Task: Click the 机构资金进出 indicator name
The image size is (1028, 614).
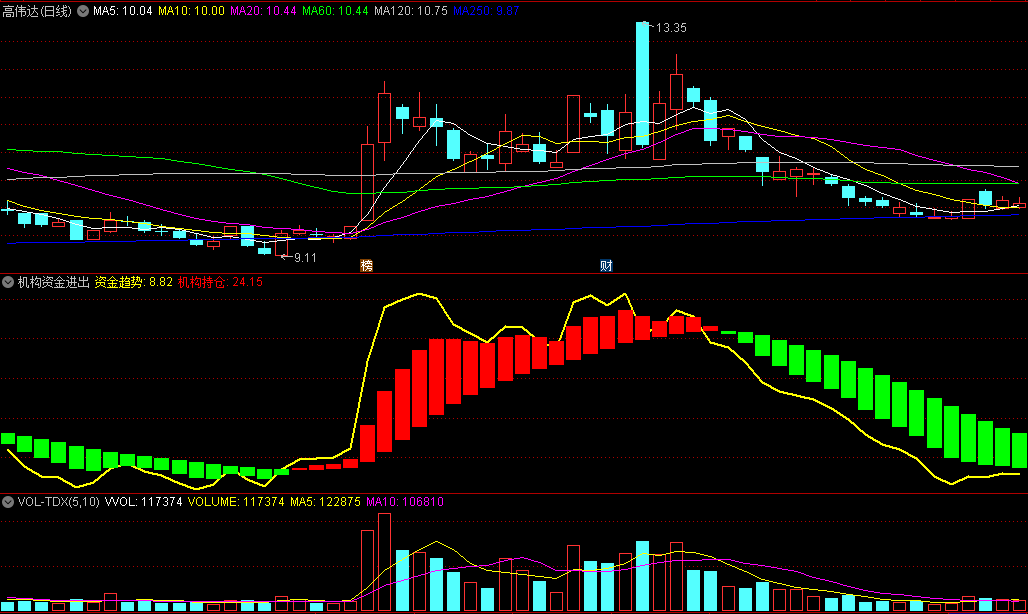Action: pos(53,282)
